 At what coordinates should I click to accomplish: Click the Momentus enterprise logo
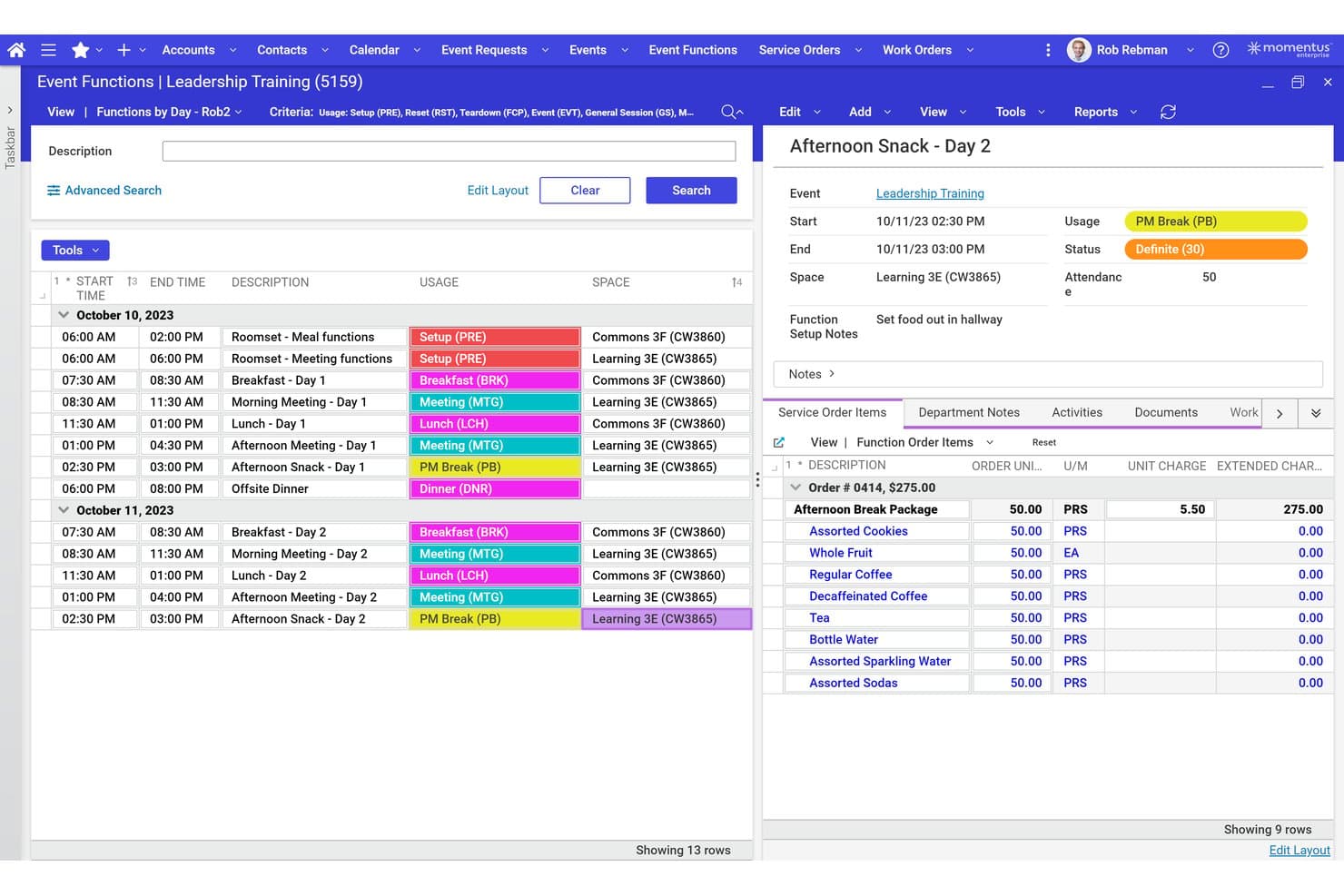(1289, 49)
